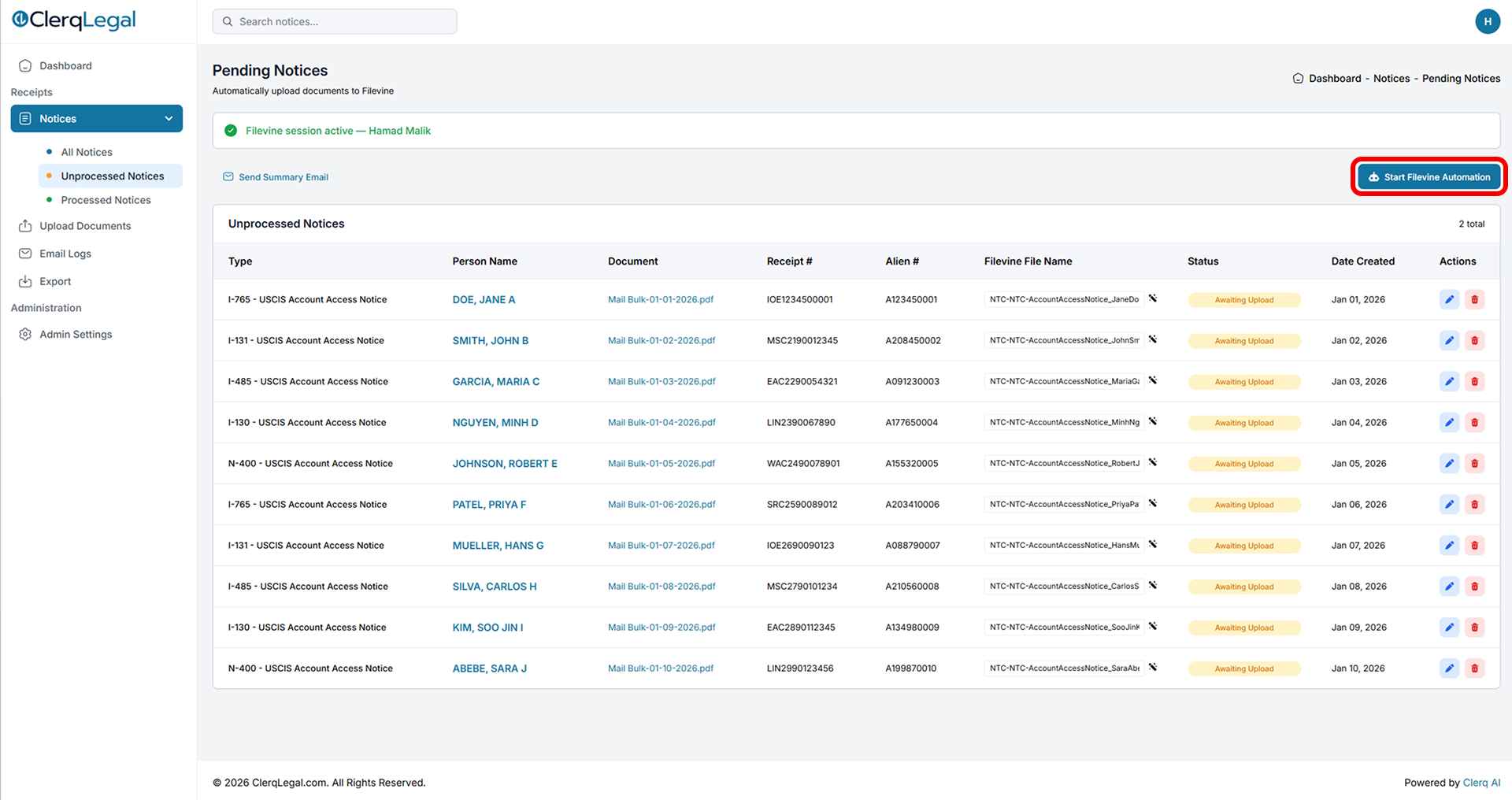Focus the Search notices field

coord(335,21)
